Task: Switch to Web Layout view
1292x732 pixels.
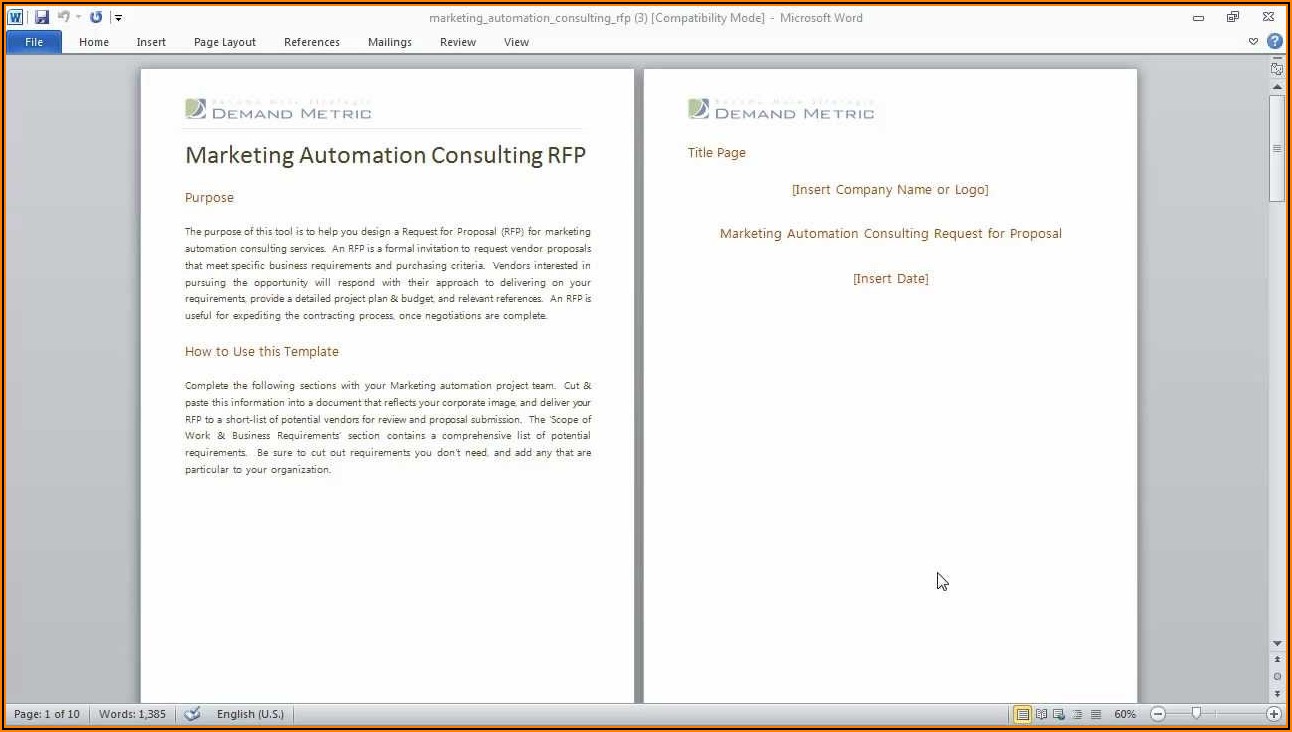Action: (1059, 714)
